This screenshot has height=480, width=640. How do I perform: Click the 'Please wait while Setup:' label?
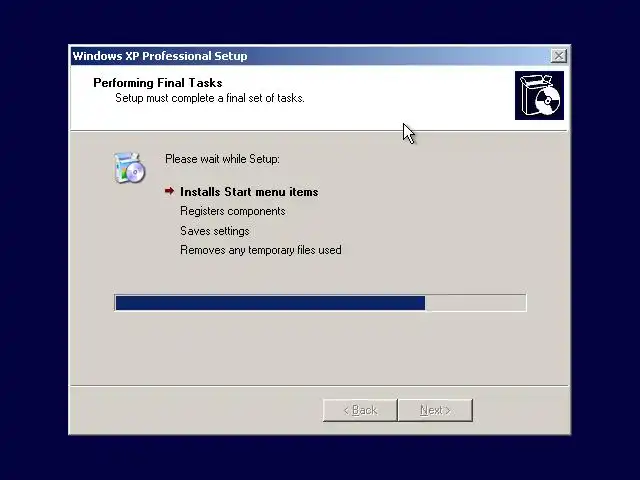pos(222,159)
